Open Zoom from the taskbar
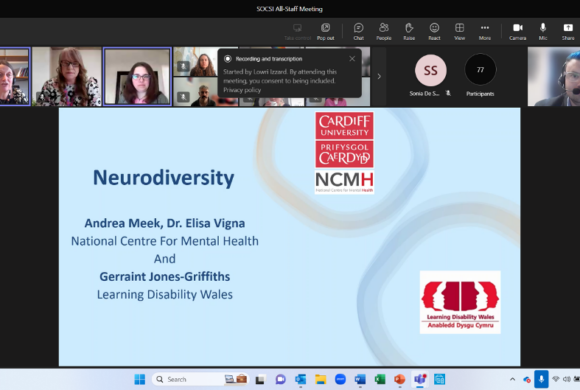Image resolution: width=580 pixels, height=390 pixels. pos(340,379)
